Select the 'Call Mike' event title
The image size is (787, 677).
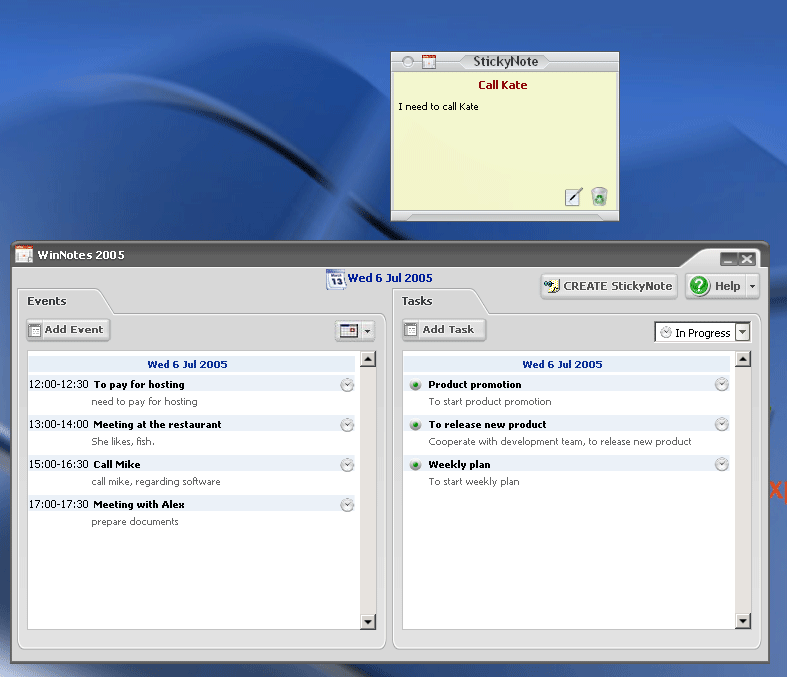117,464
